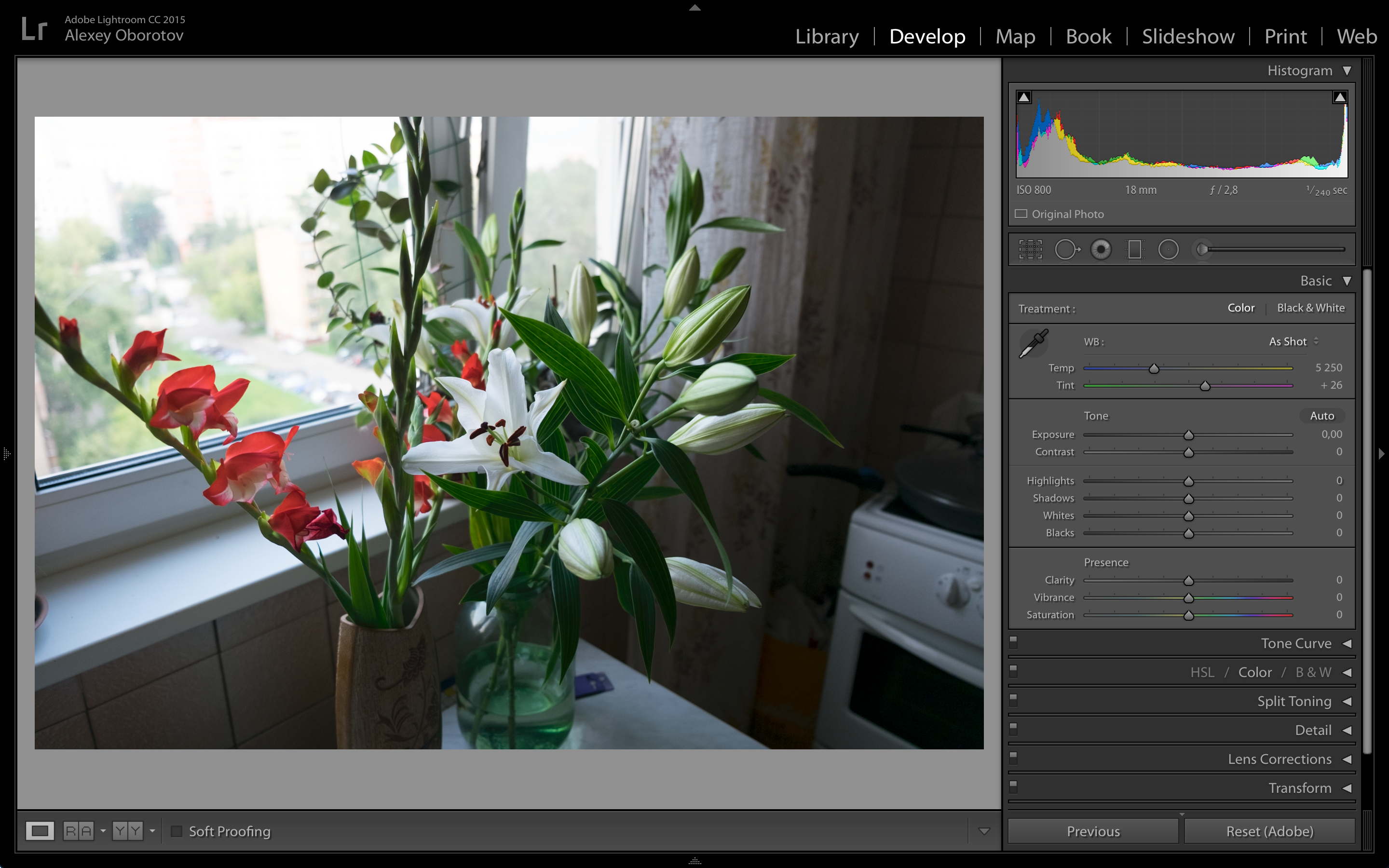1389x868 pixels.
Task: Click the Reset Adobe button
Action: pos(1269,830)
